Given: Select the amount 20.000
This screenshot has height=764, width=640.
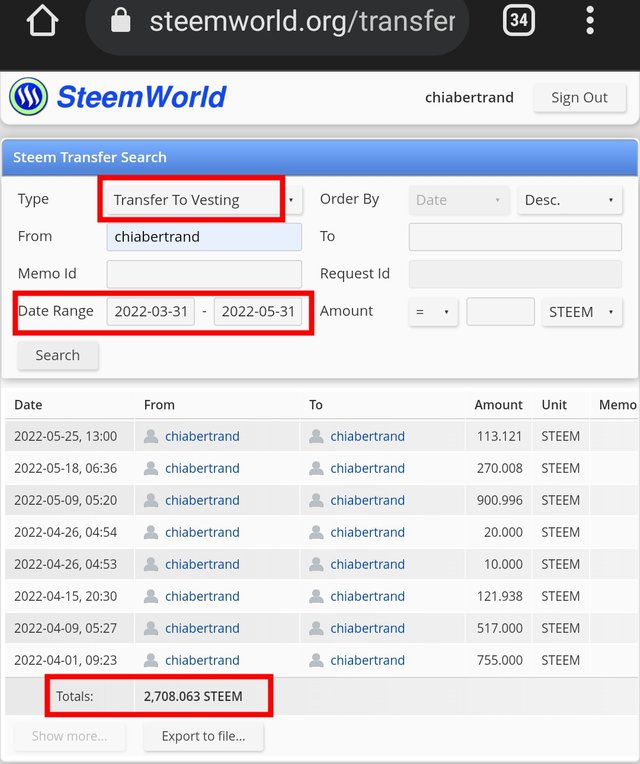Looking at the screenshot, I should pyautogui.click(x=503, y=532).
